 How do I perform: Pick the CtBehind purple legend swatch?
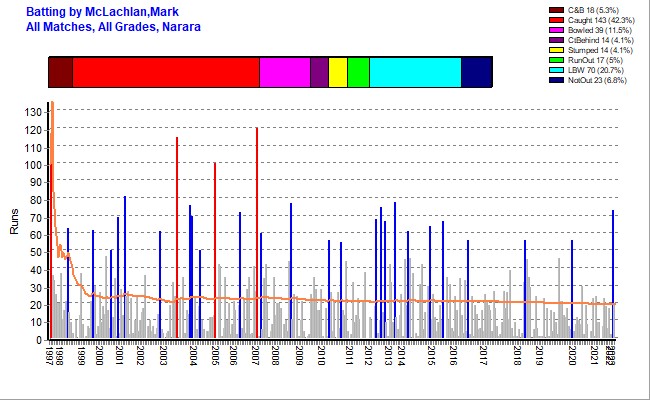coord(558,40)
